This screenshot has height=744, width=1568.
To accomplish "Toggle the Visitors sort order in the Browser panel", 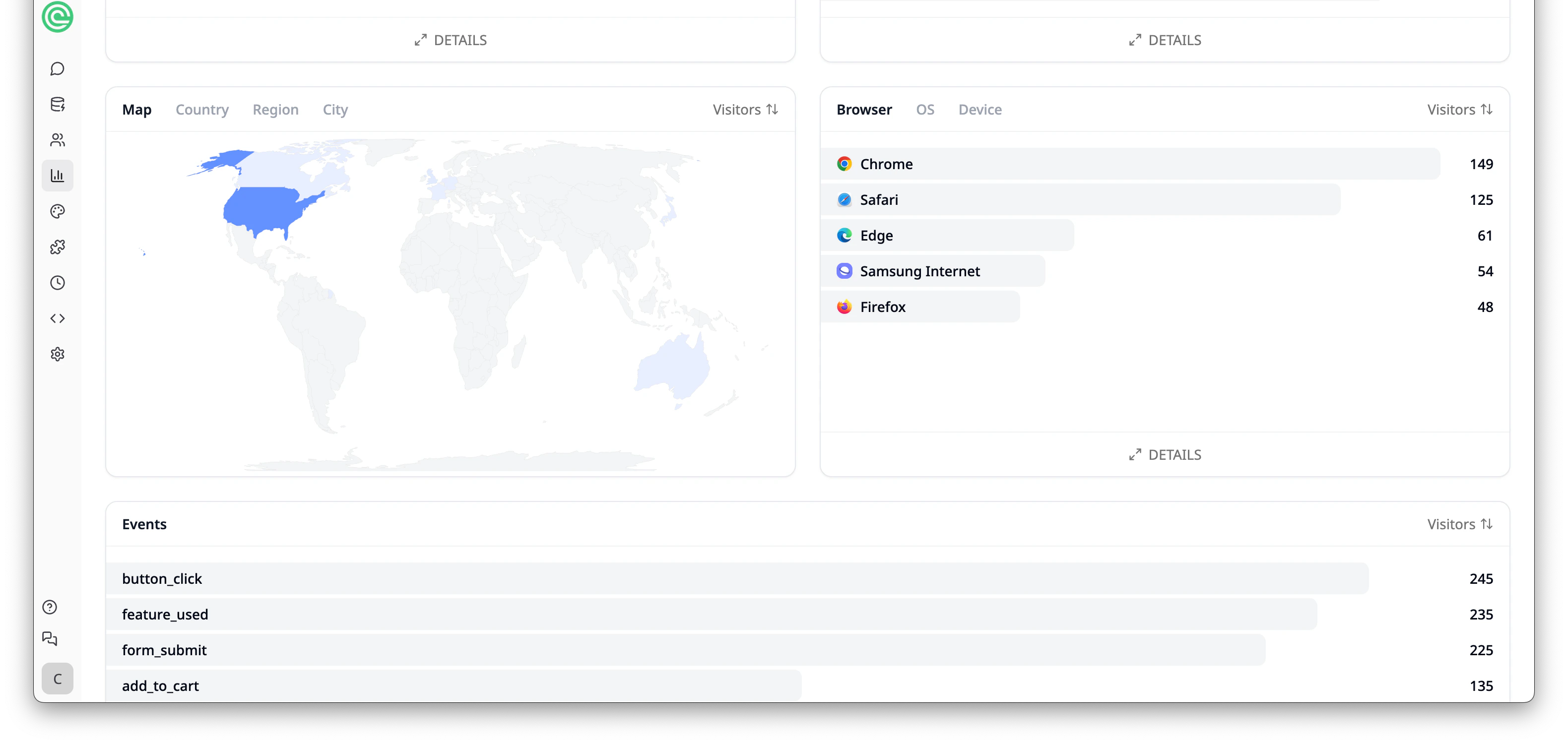I will [x=1460, y=110].
